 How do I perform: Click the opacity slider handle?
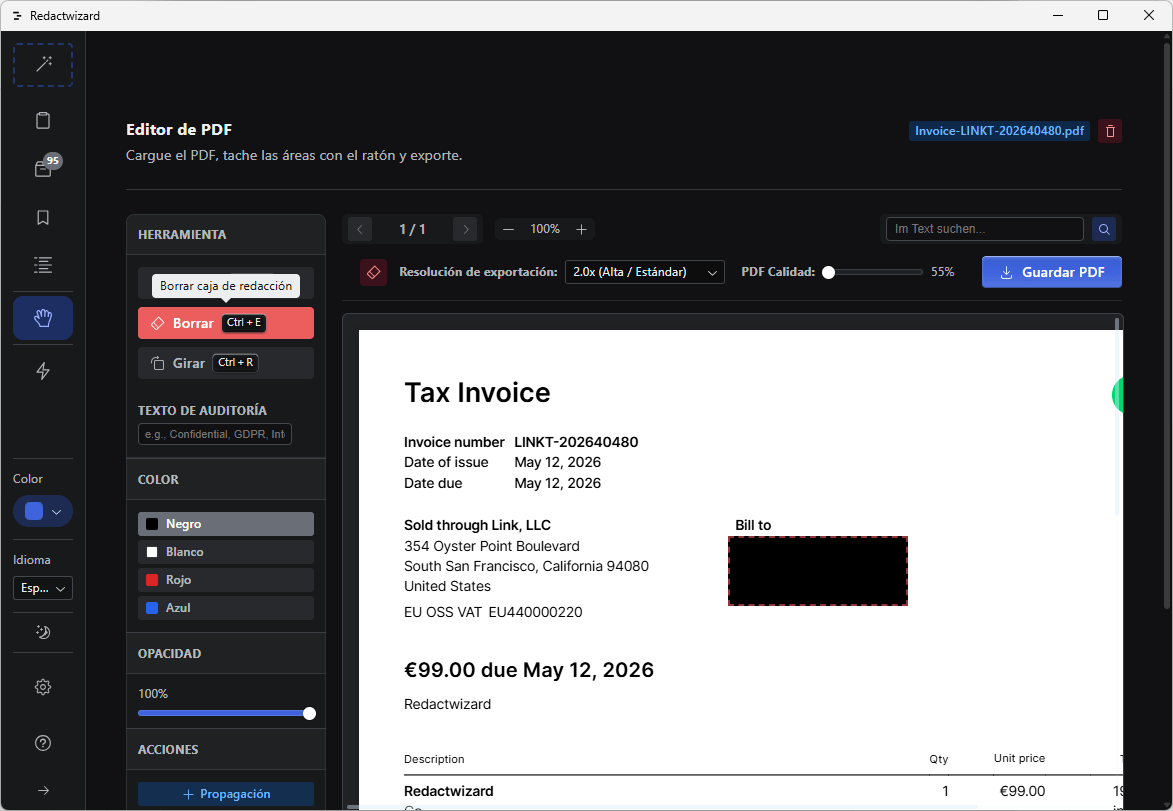[x=309, y=713]
